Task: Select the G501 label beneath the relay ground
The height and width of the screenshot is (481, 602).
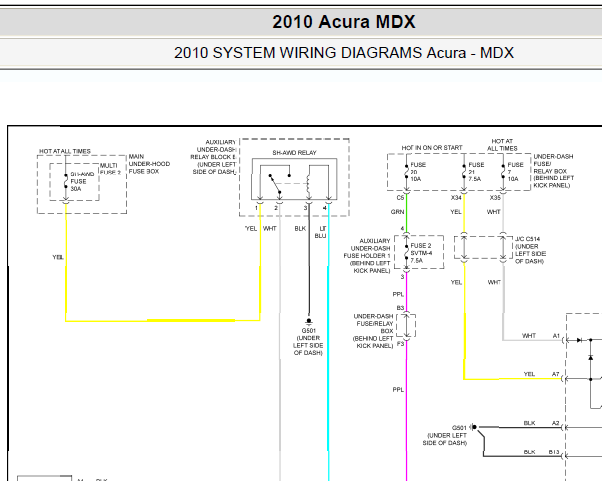Action: pyautogui.click(x=308, y=331)
